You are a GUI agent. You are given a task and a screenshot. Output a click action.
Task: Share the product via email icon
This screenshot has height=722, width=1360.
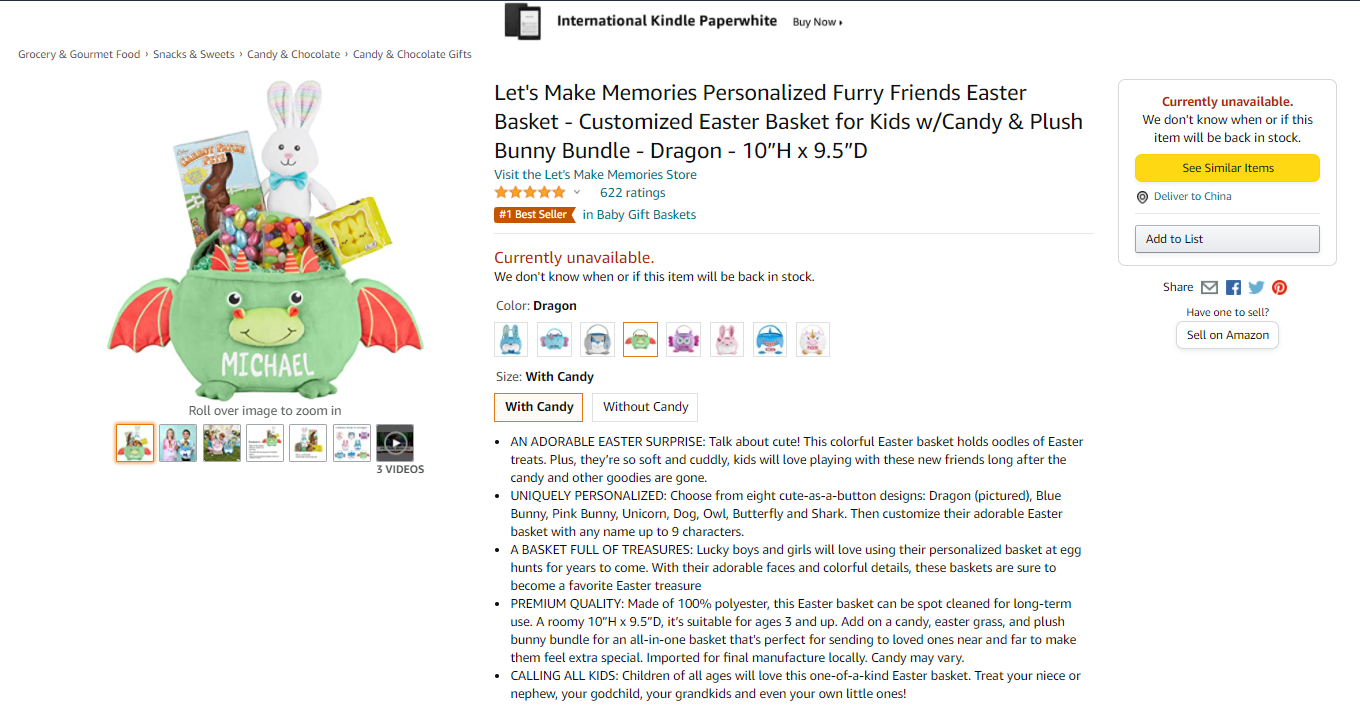tap(1209, 287)
